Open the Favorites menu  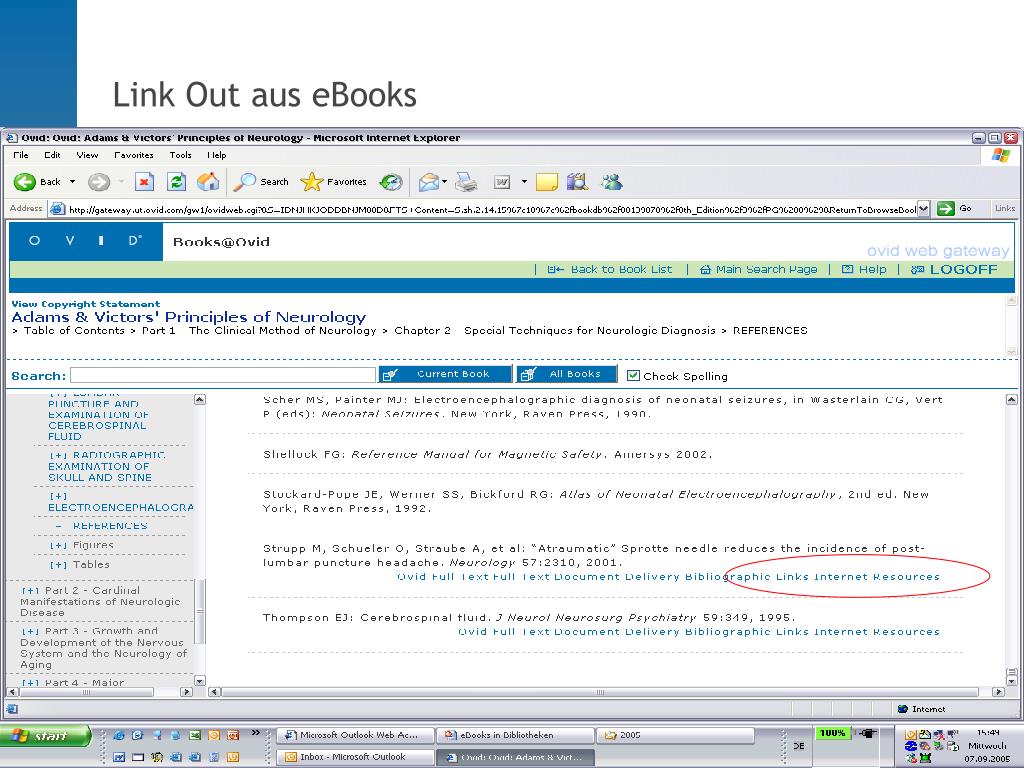point(133,155)
